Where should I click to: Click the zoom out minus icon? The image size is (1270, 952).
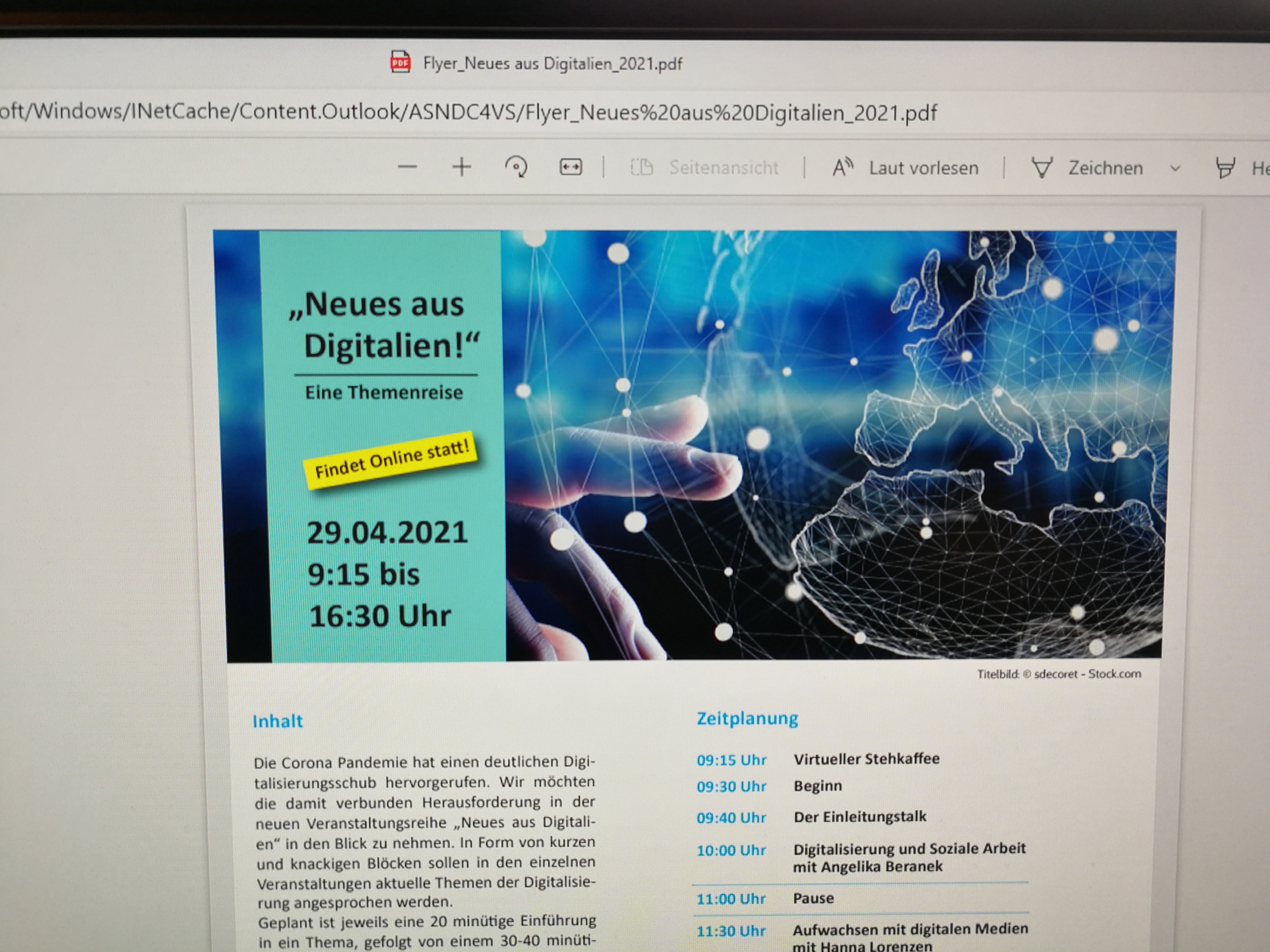pyautogui.click(x=407, y=167)
